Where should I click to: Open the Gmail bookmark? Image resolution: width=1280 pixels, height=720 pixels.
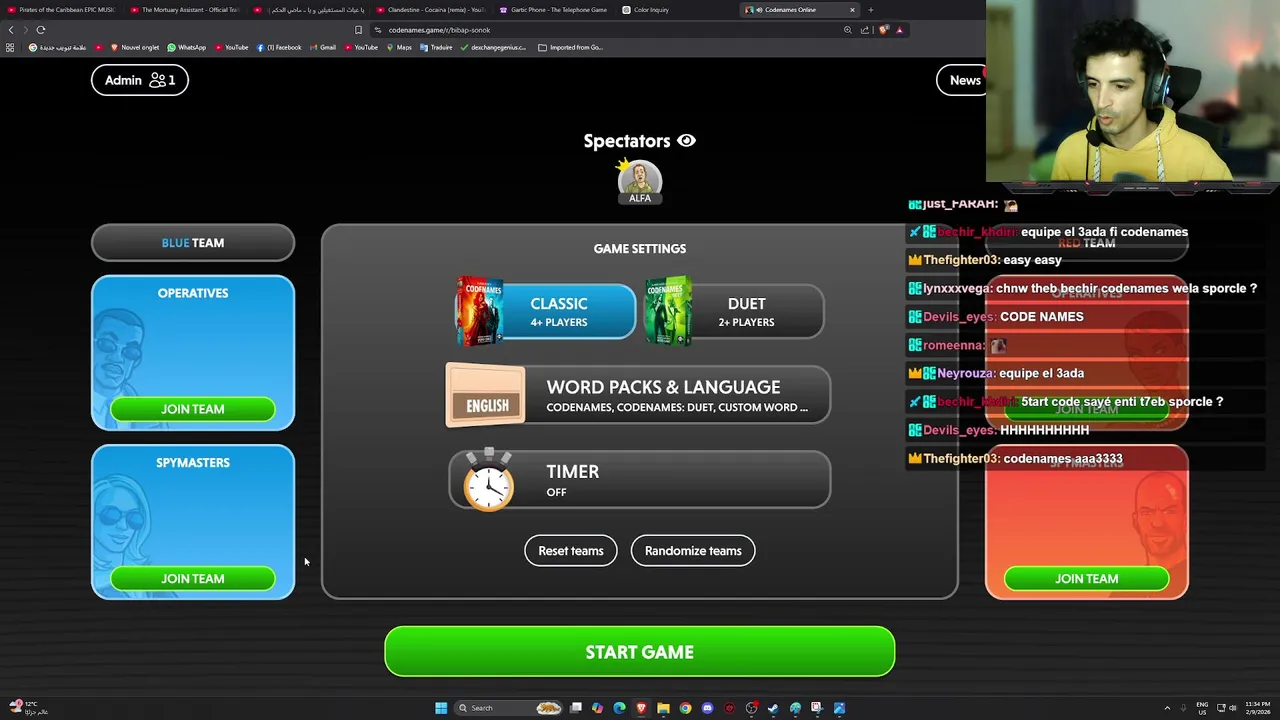(322, 47)
